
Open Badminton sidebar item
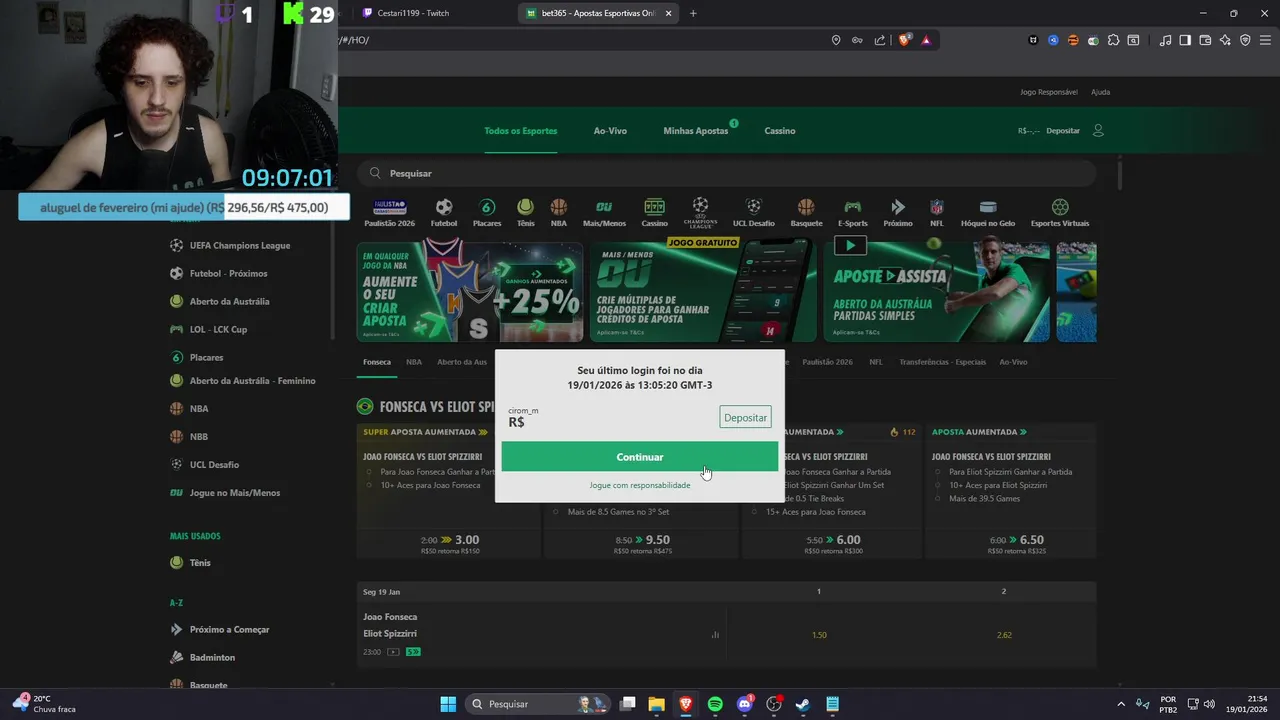pyautogui.click(x=212, y=658)
